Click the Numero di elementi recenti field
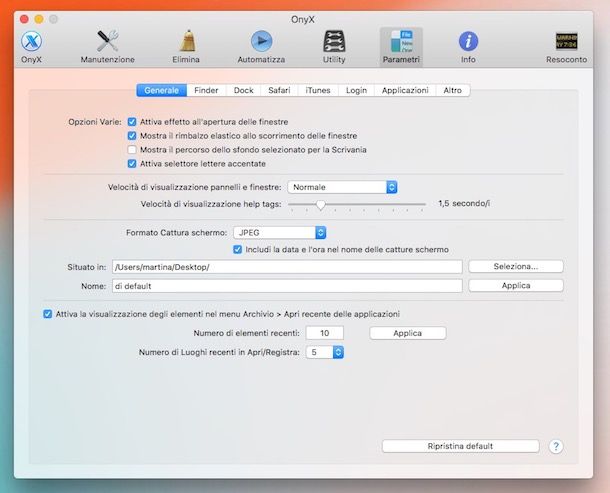Screen dimensions: 610x493 tap(324, 333)
